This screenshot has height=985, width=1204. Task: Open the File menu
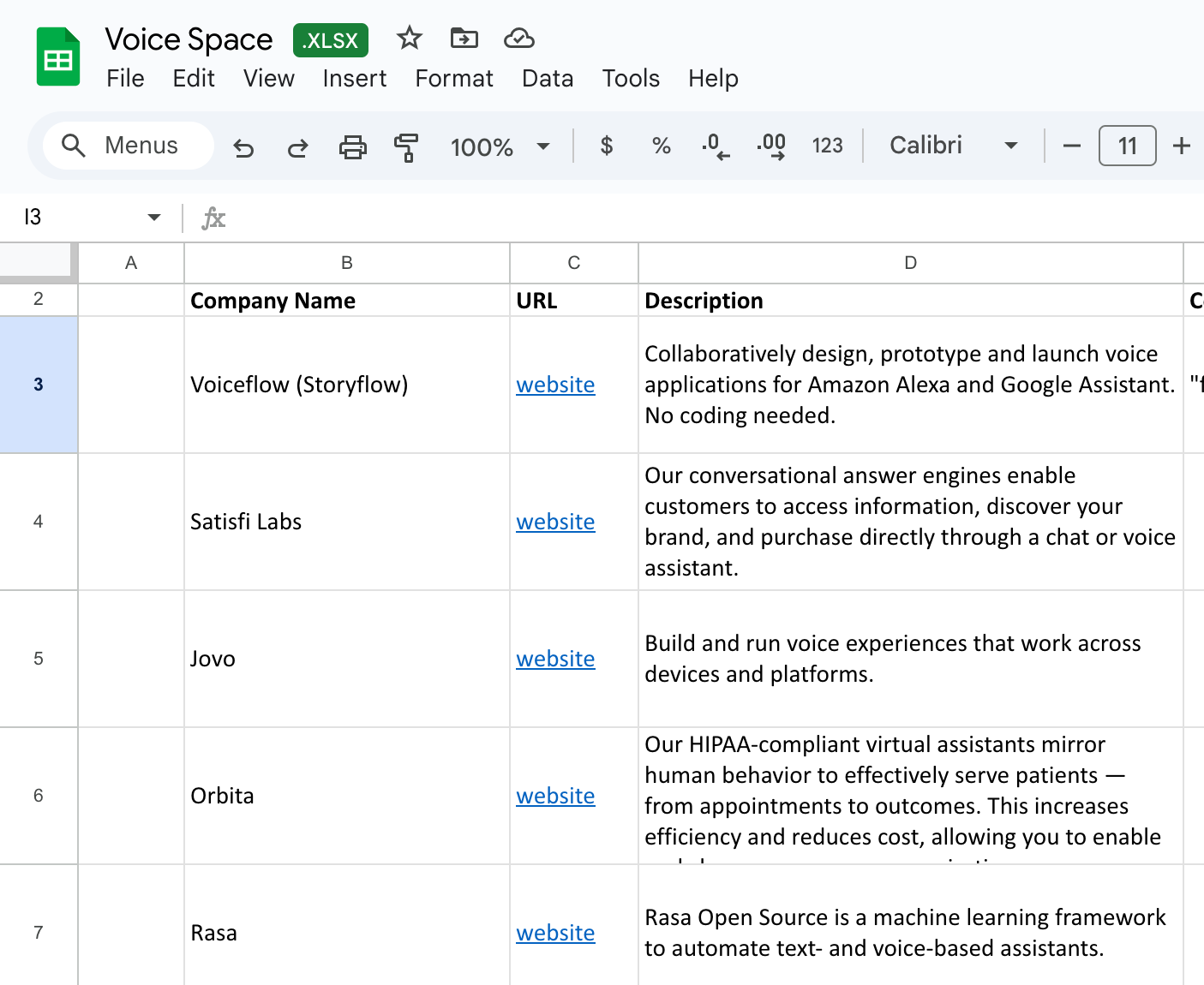pyautogui.click(x=125, y=78)
